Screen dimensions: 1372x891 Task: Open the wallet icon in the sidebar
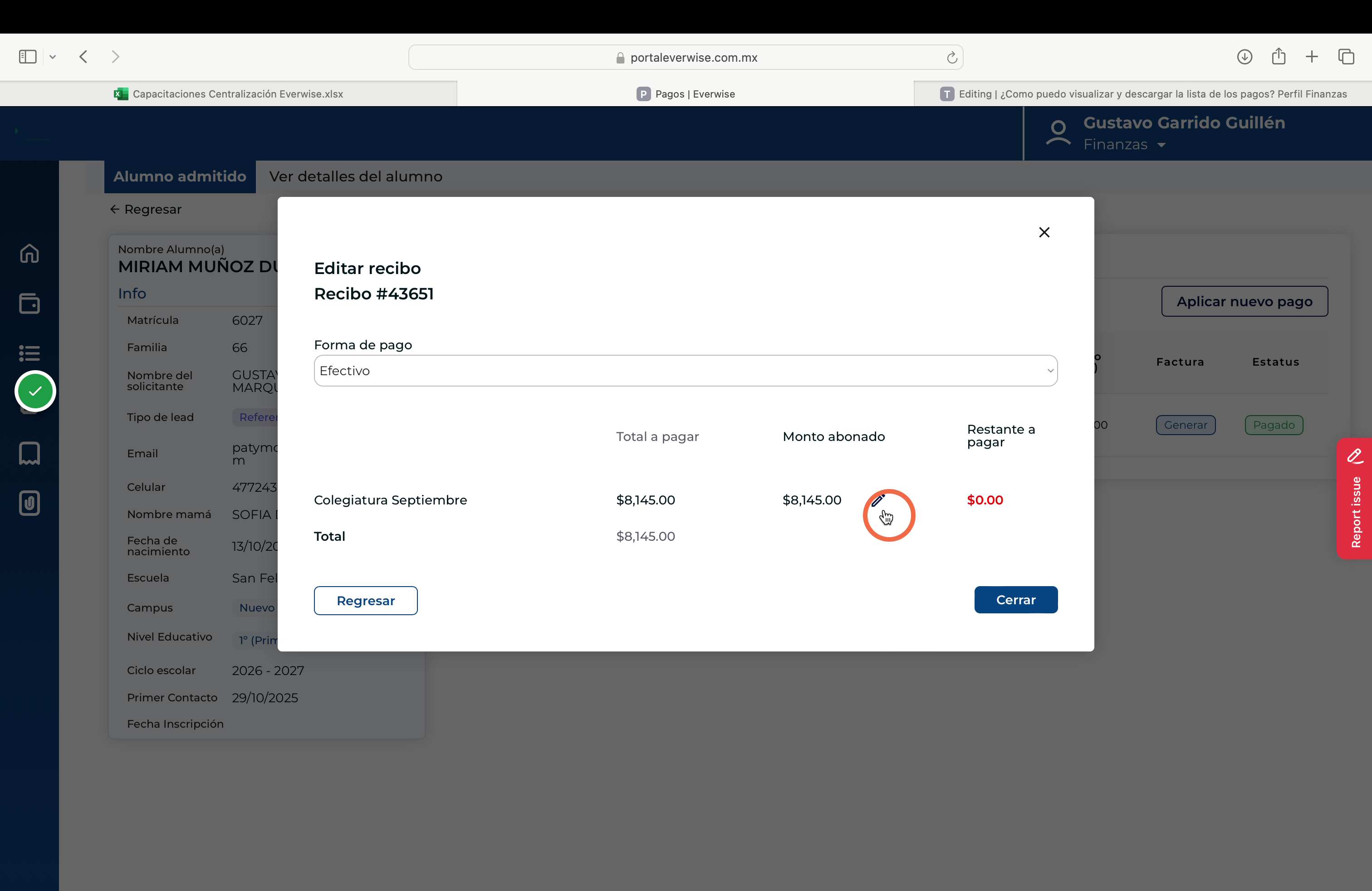coord(29,304)
